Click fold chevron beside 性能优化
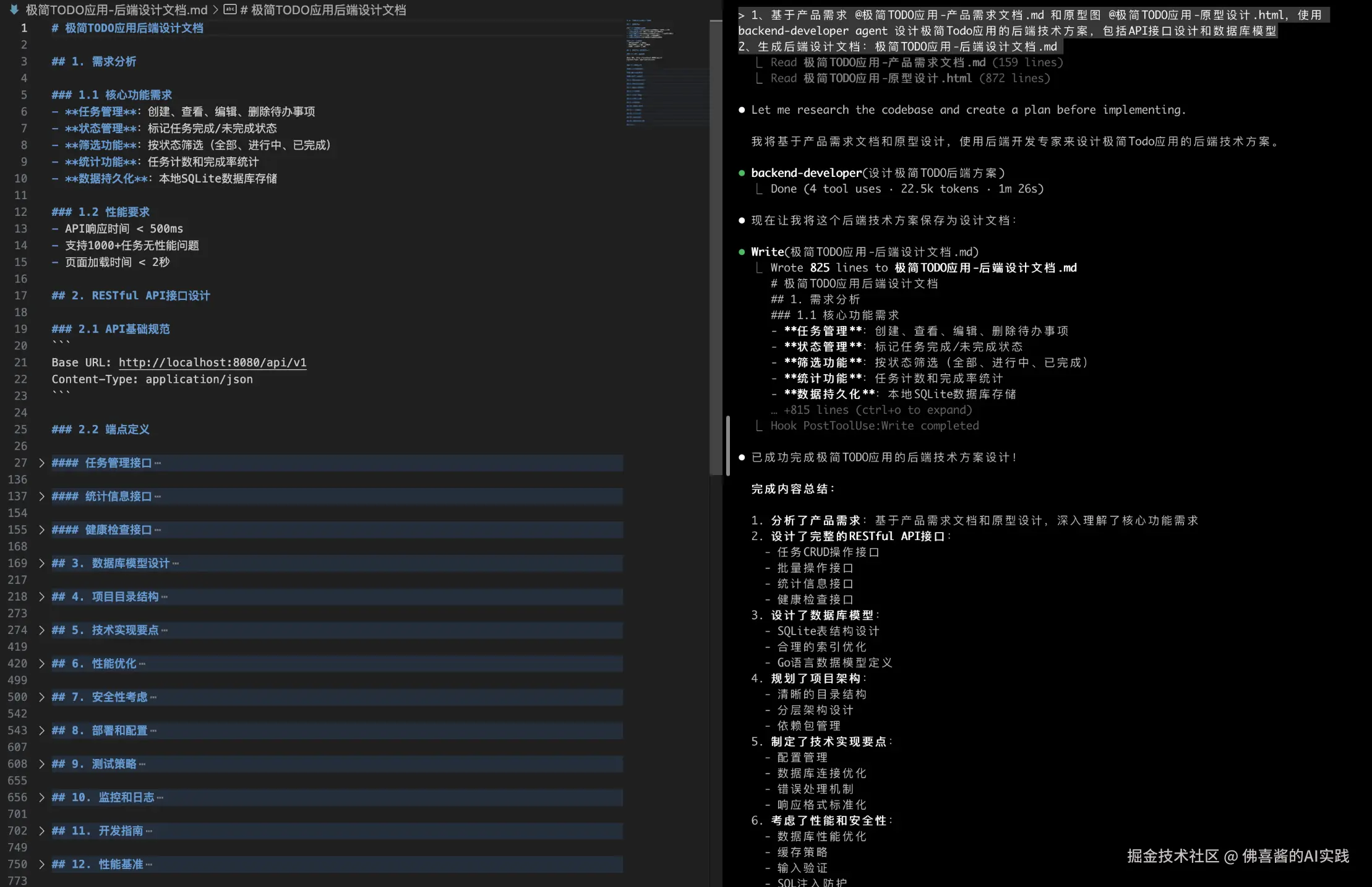 tap(41, 664)
